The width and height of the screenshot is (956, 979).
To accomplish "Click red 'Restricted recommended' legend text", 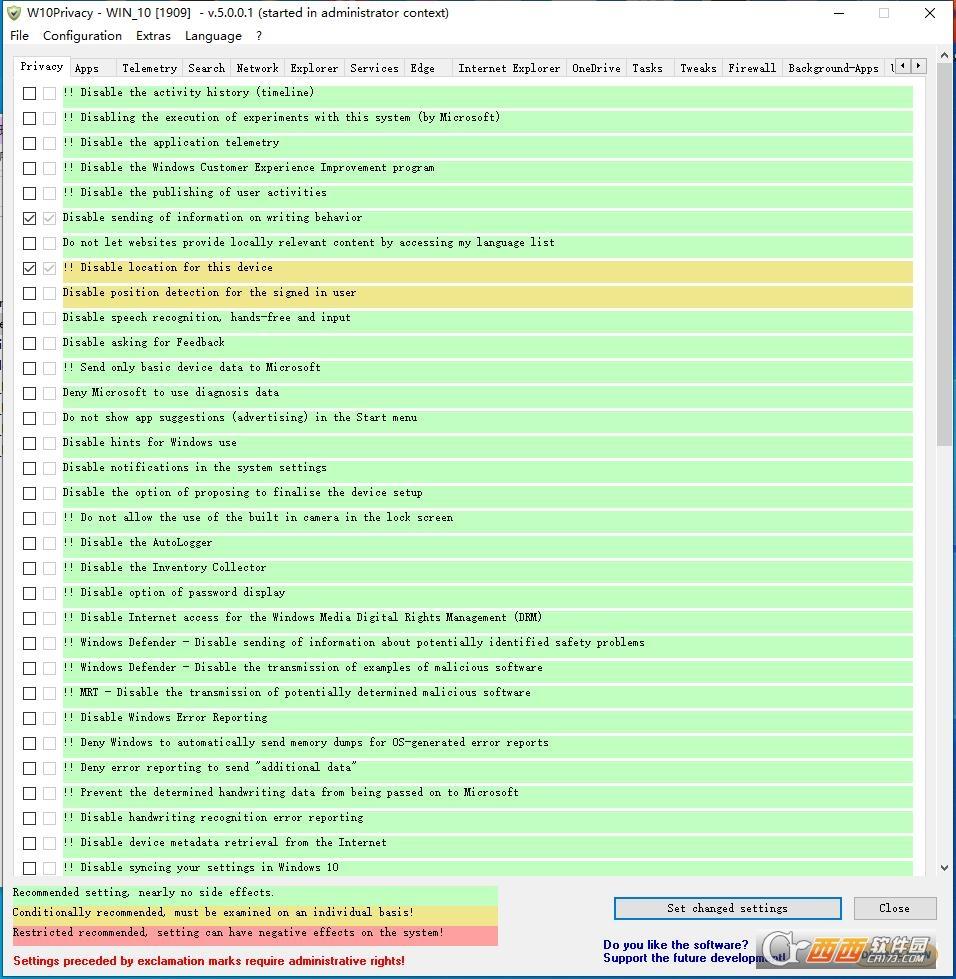I will 228,933.
